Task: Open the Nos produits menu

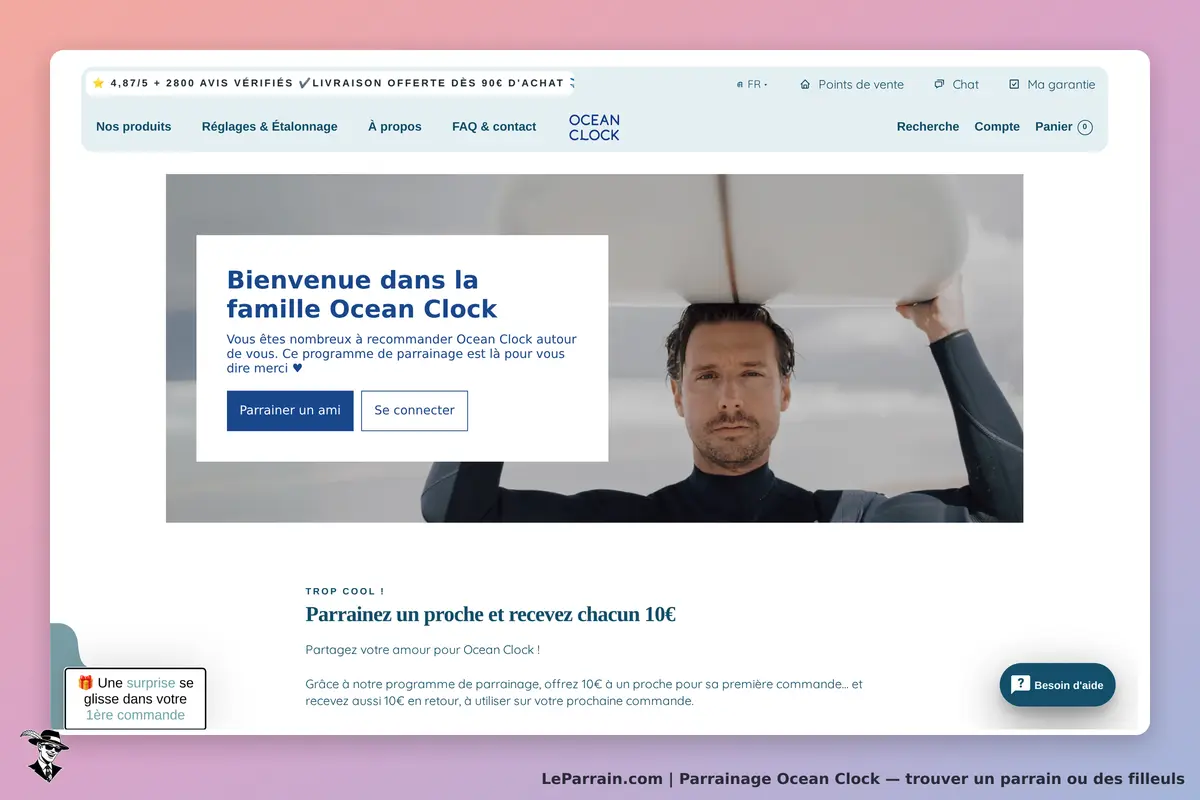Action: click(x=133, y=127)
